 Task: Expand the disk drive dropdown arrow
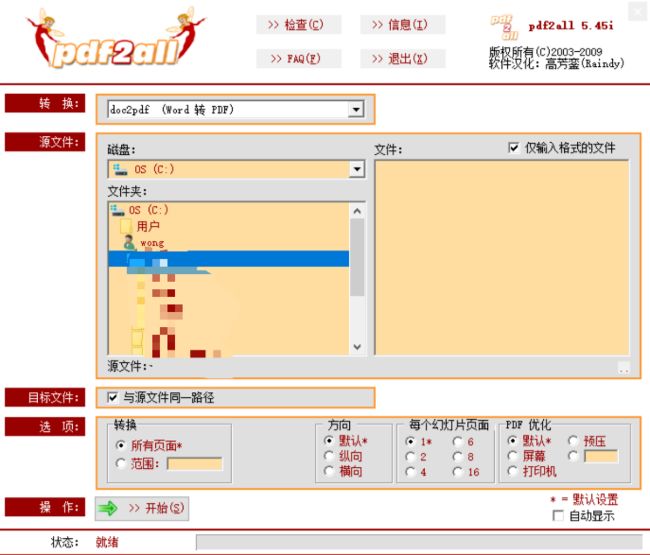[x=357, y=169]
